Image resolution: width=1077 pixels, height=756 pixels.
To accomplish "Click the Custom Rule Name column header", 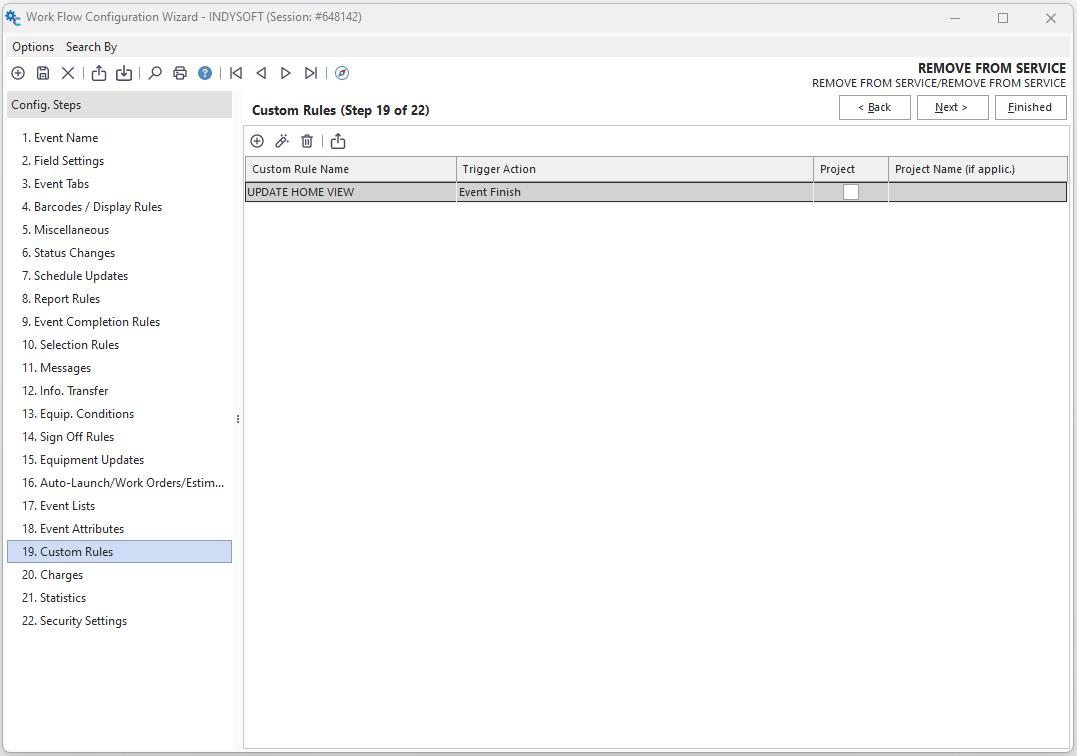I will [351, 169].
